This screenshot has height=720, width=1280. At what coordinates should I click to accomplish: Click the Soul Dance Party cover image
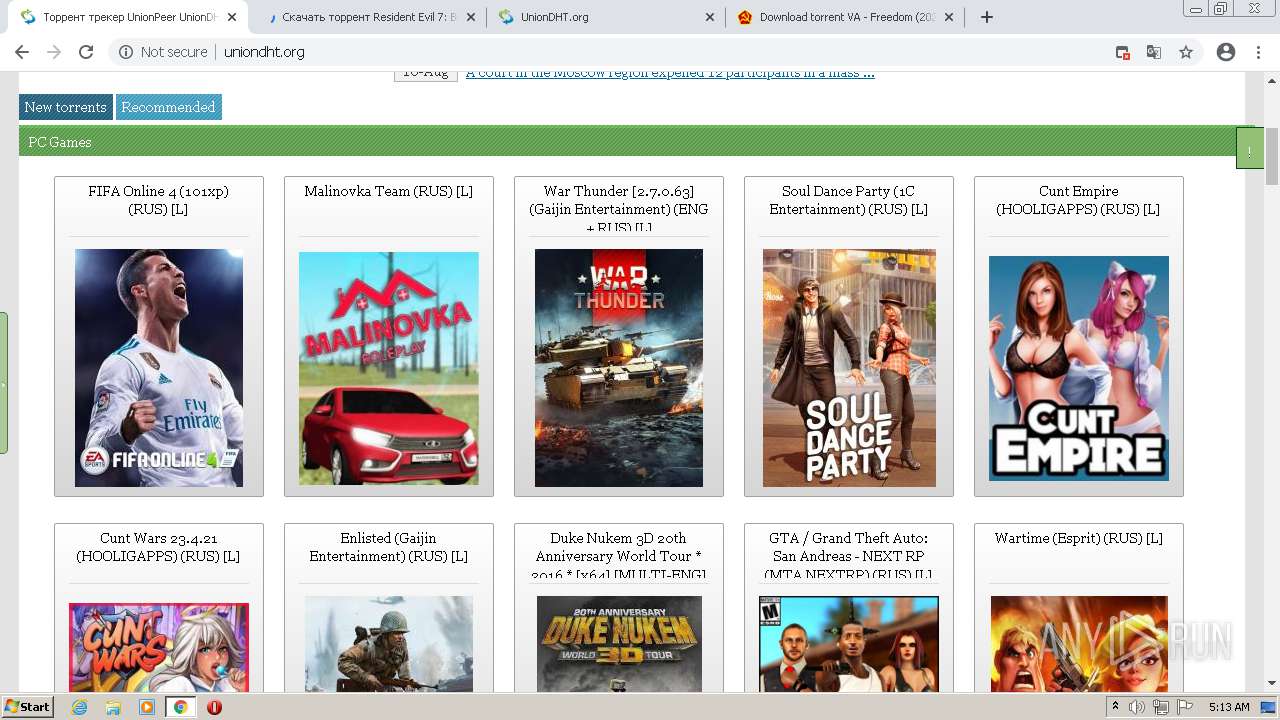pos(849,368)
